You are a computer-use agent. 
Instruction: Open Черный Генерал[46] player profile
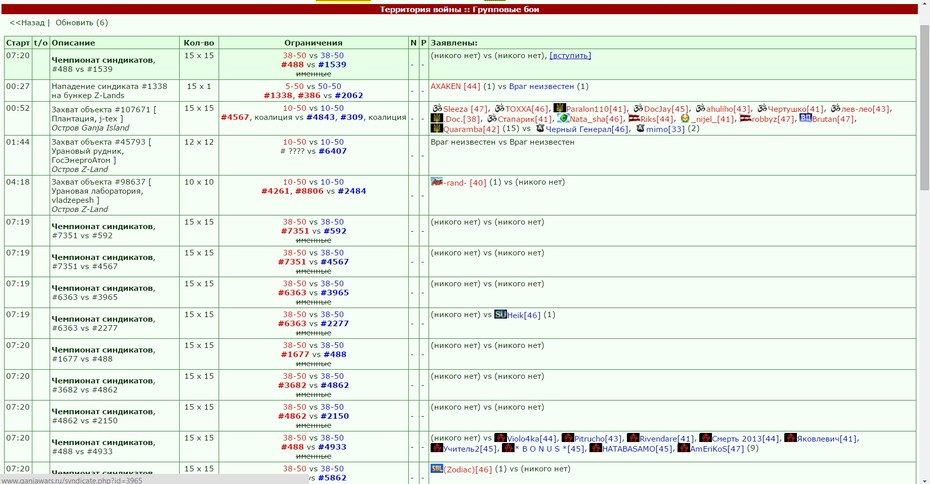click(587, 129)
